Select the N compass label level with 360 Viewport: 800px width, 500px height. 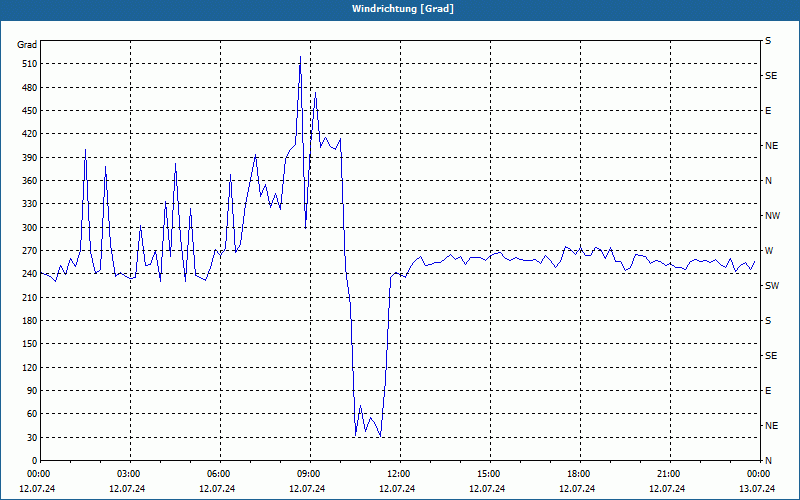coord(769,181)
